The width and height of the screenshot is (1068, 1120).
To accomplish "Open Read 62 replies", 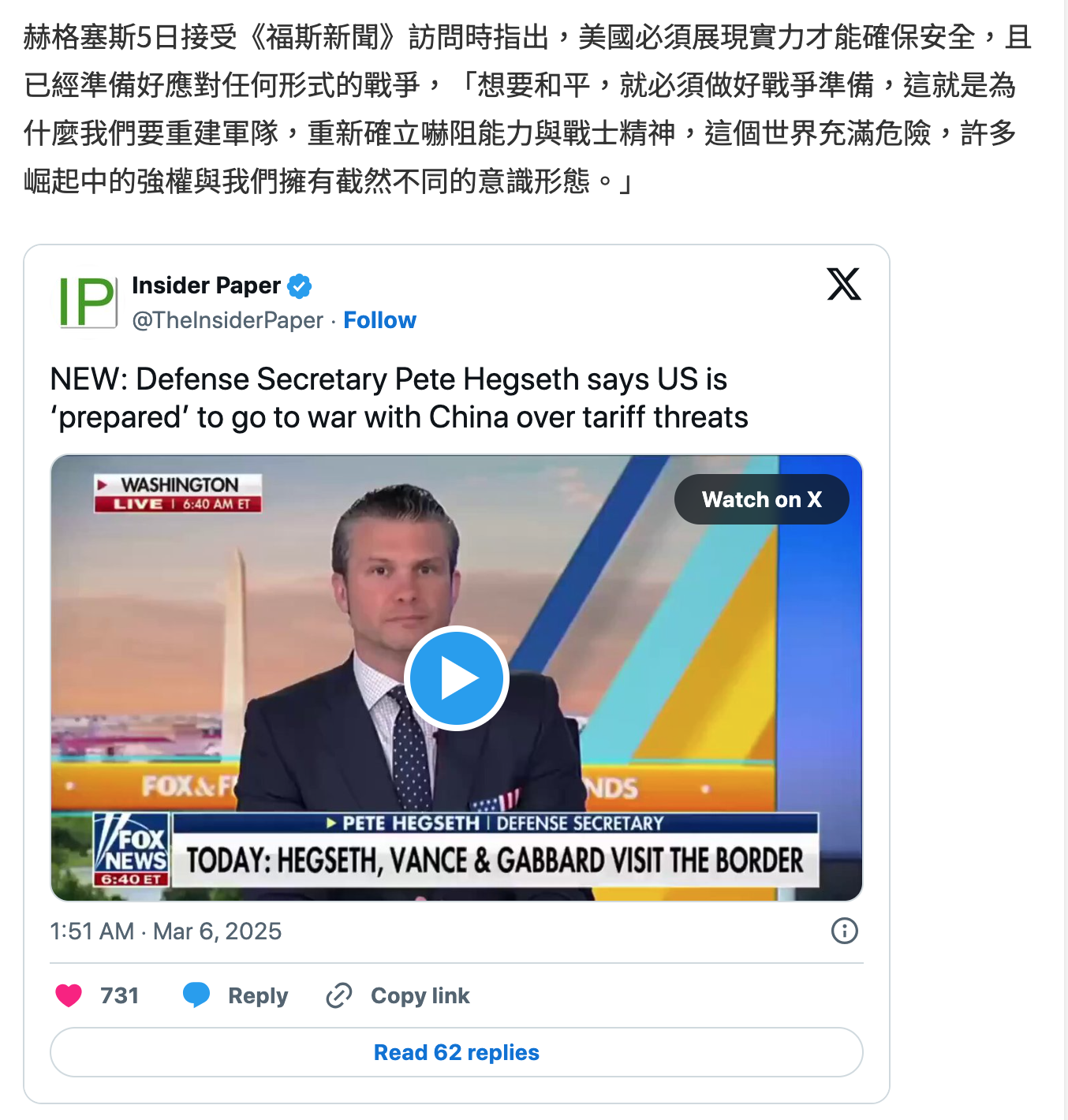I will pyautogui.click(x=457, y=1052).
